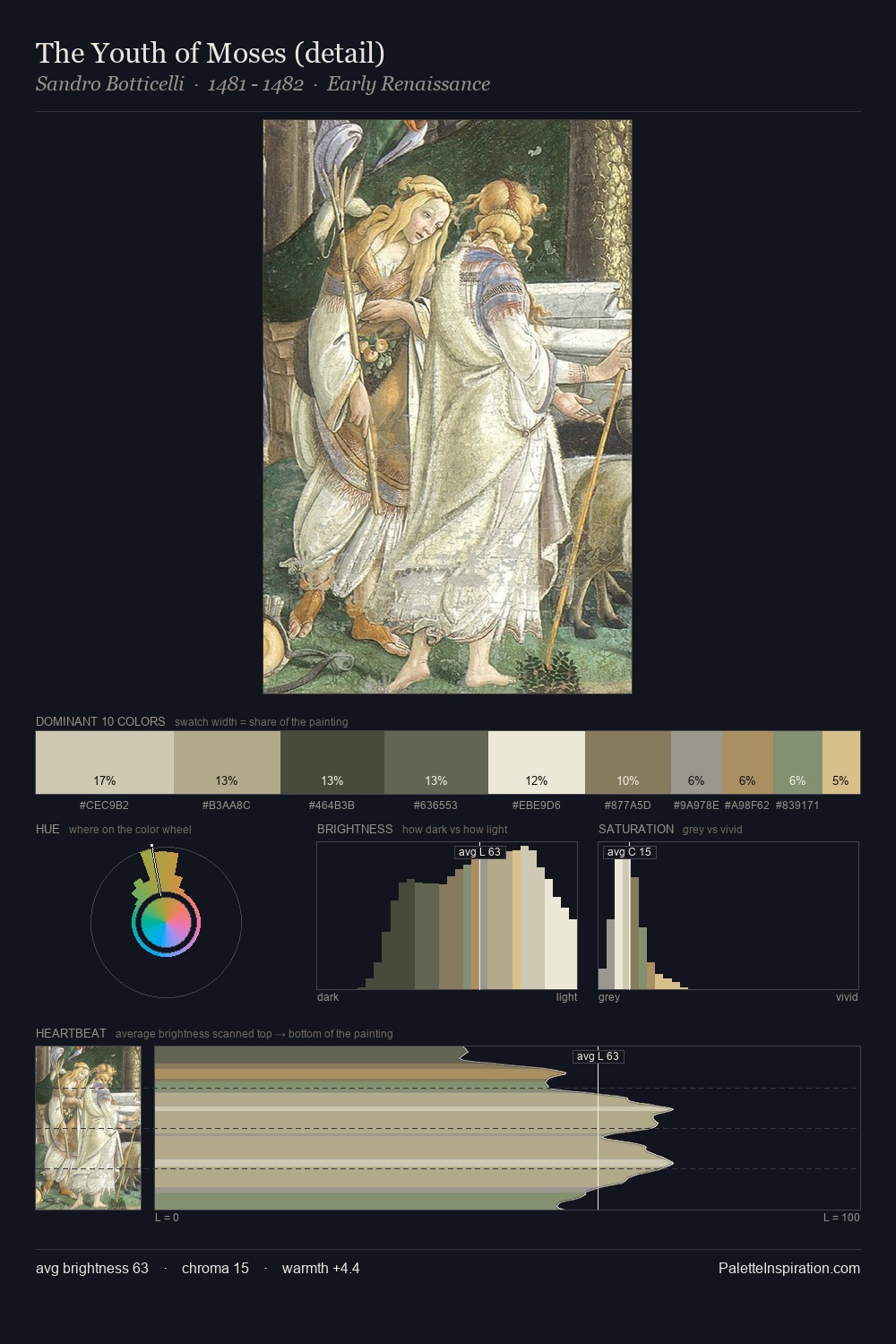Select the #B3AA8C swatch
Viewport: 896px width, 1344px height.
tap(227, 762)
